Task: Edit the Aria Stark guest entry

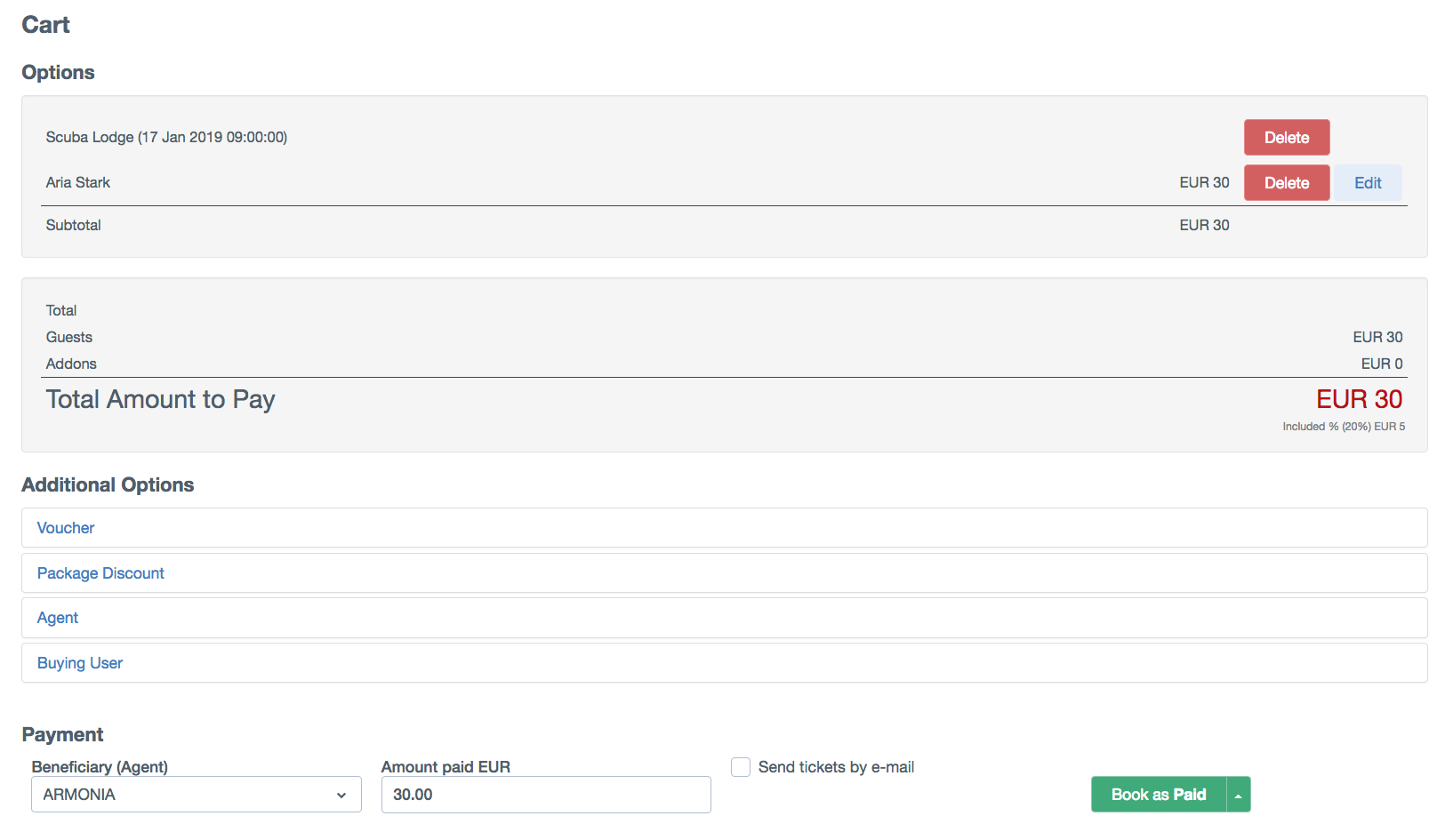Action: click(x=1368, y=183)
